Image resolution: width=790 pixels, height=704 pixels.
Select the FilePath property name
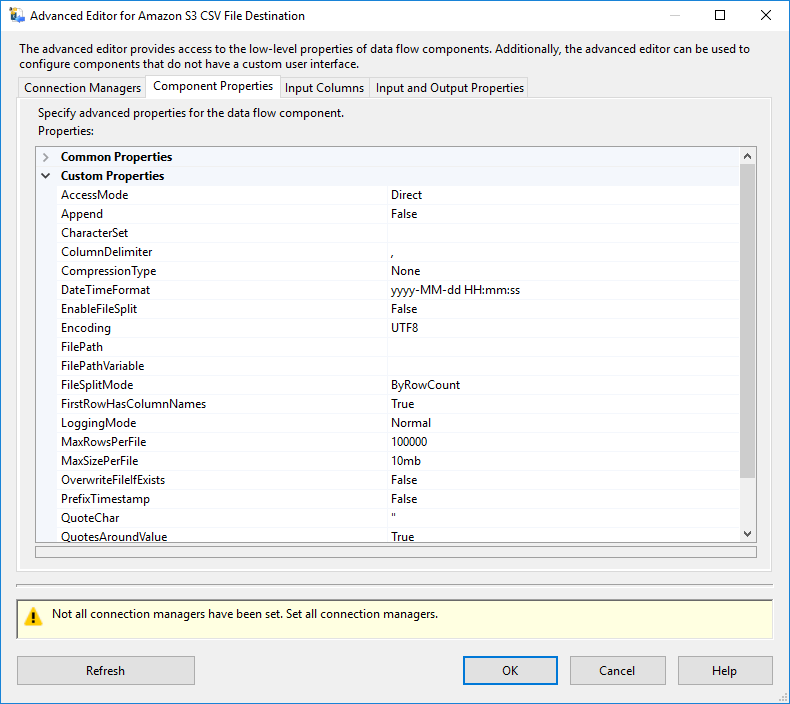(82, 347)
